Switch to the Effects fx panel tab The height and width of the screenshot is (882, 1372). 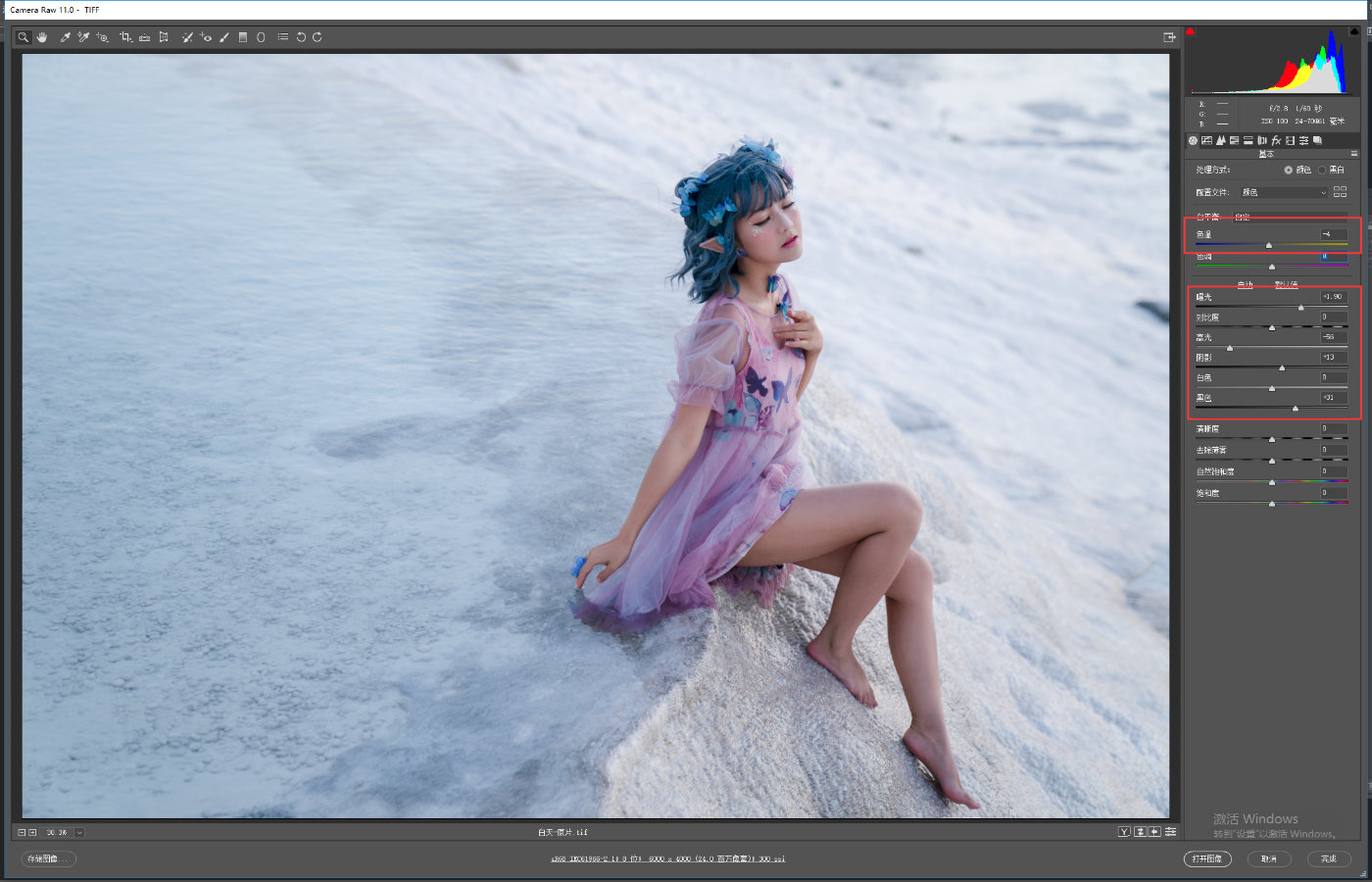pos(1276,140)
